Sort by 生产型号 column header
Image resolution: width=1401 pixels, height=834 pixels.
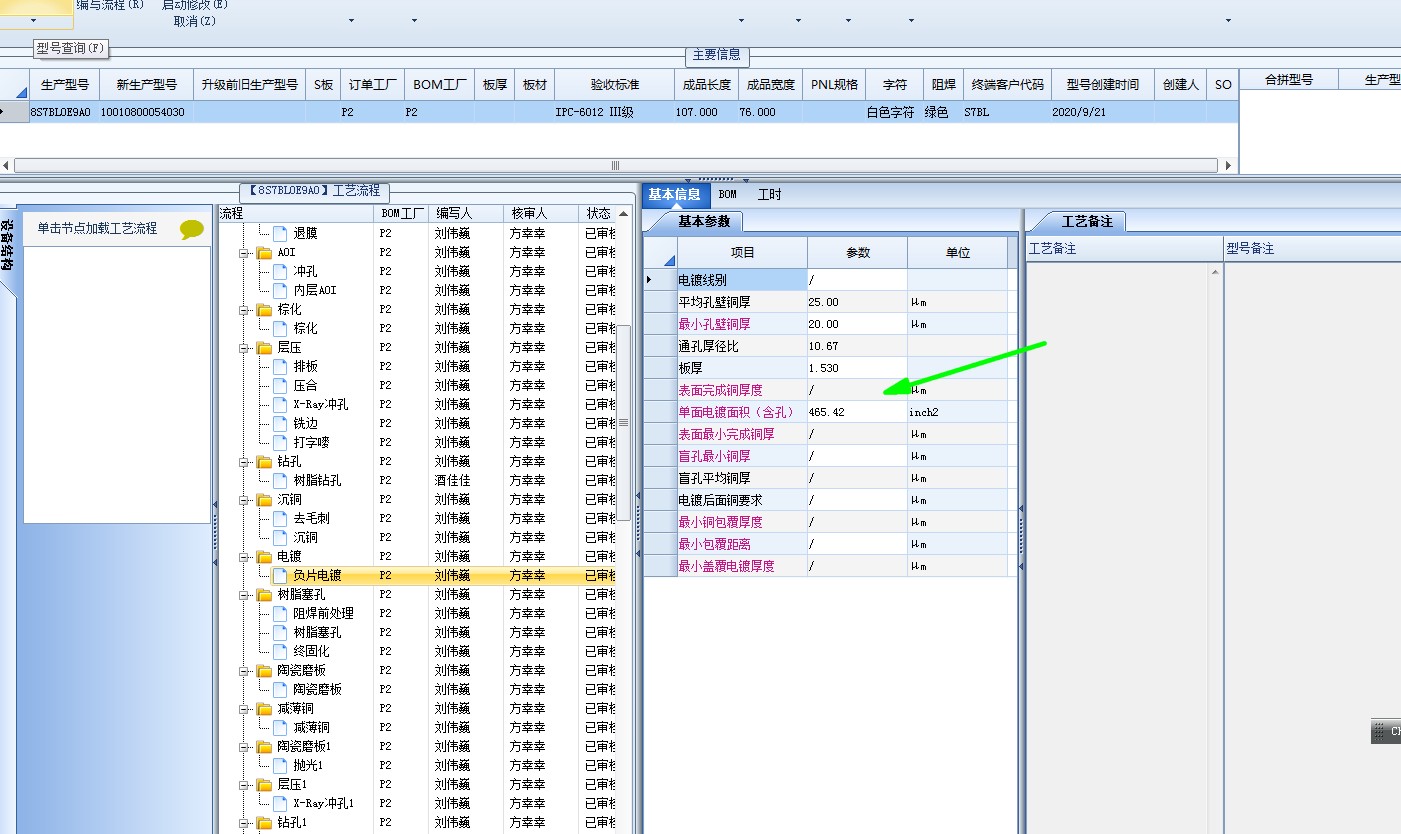(x=65, y=85)
